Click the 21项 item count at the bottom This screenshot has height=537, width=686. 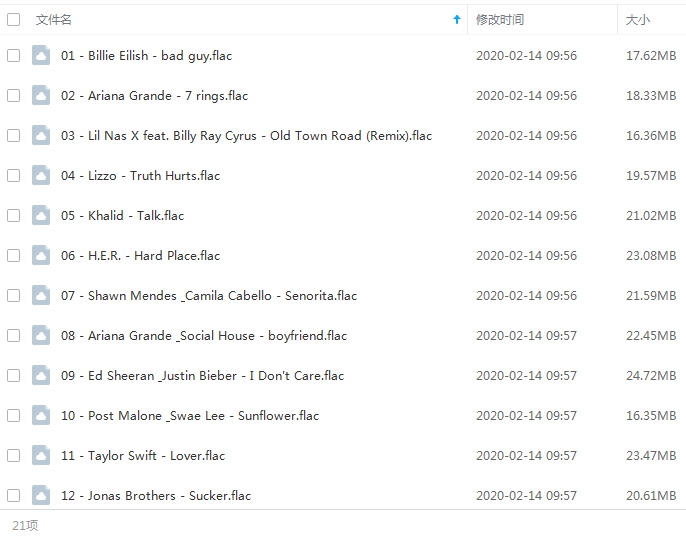(25, 525)
